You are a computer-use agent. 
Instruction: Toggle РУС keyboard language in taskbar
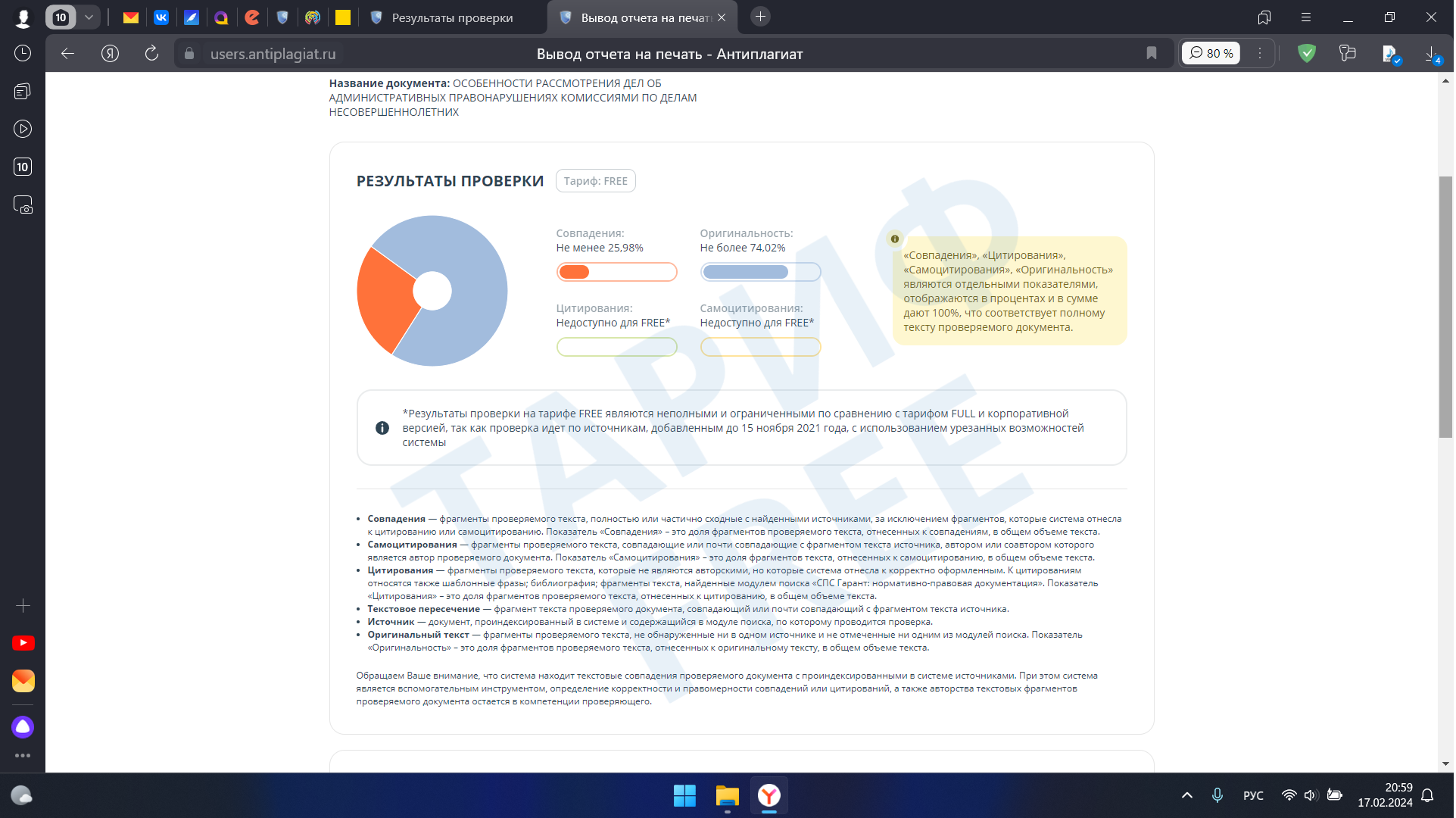(x=1252, y=795)
